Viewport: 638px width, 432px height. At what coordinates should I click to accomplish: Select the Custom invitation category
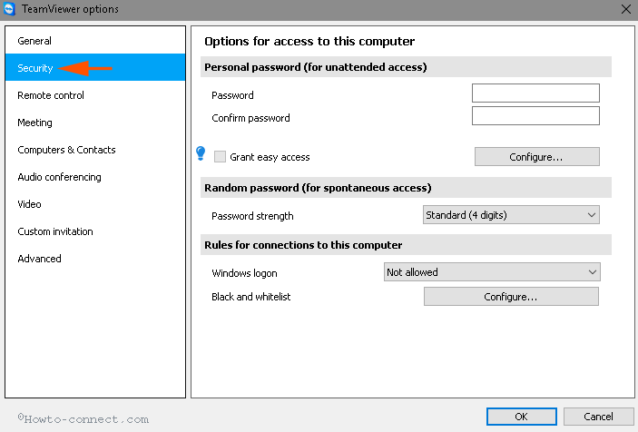(x=95, y=231)
